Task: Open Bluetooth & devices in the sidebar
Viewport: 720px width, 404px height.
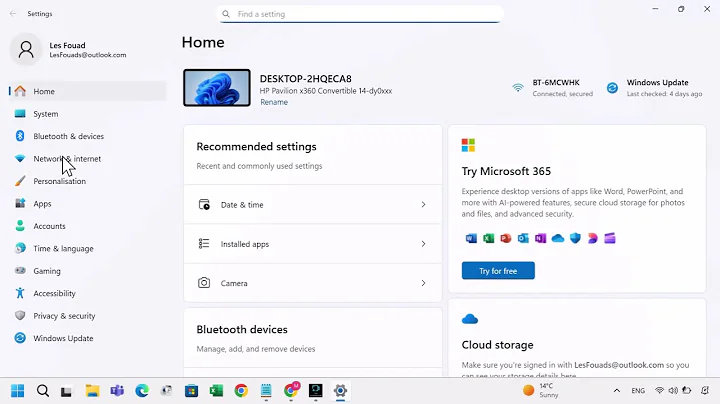Action: (87, 136)
